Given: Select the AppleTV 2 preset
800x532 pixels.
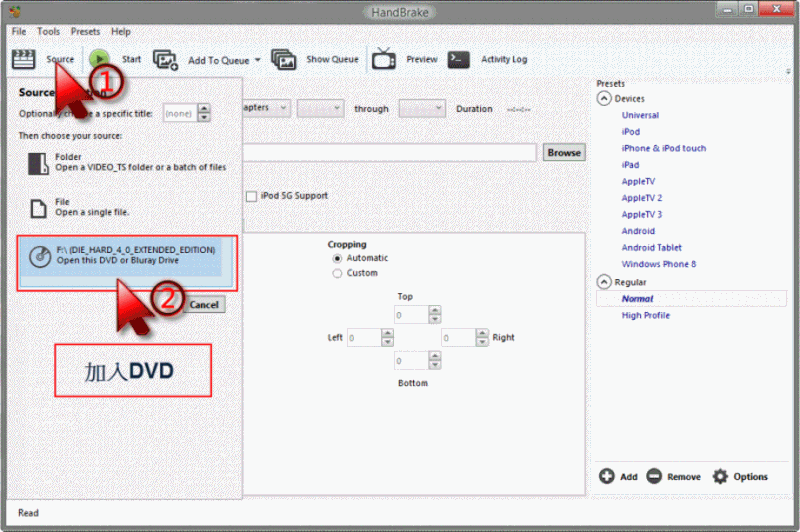Looking at the screenshot, I should (x=642, y=198).
